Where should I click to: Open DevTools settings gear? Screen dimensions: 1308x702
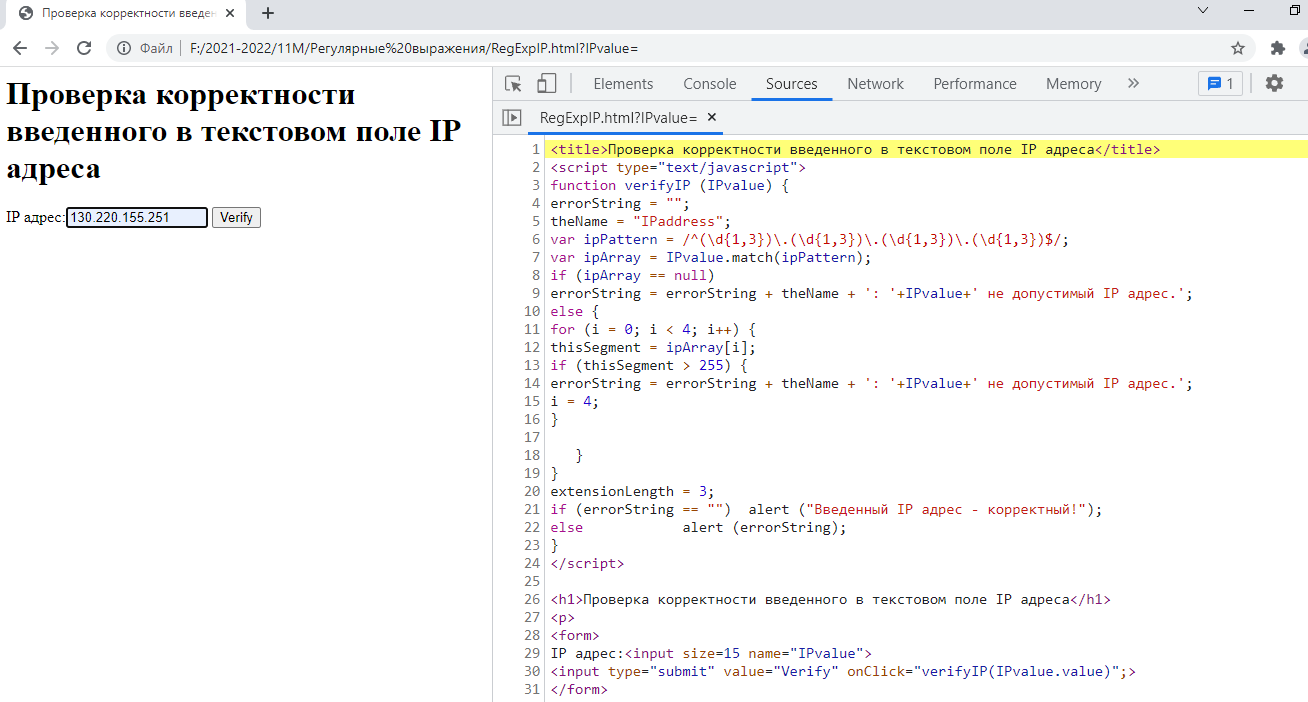1274,84
